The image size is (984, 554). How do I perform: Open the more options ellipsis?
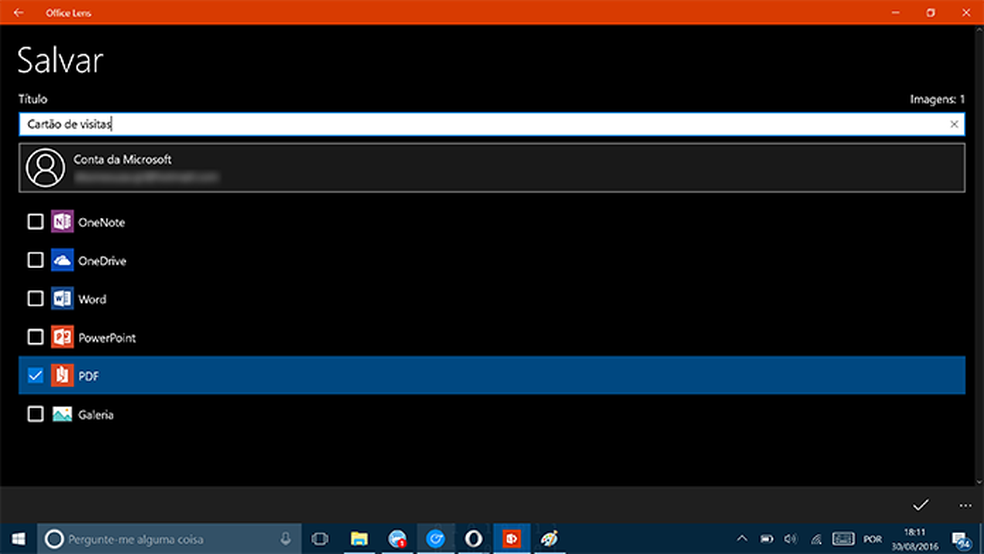[965, 505]
